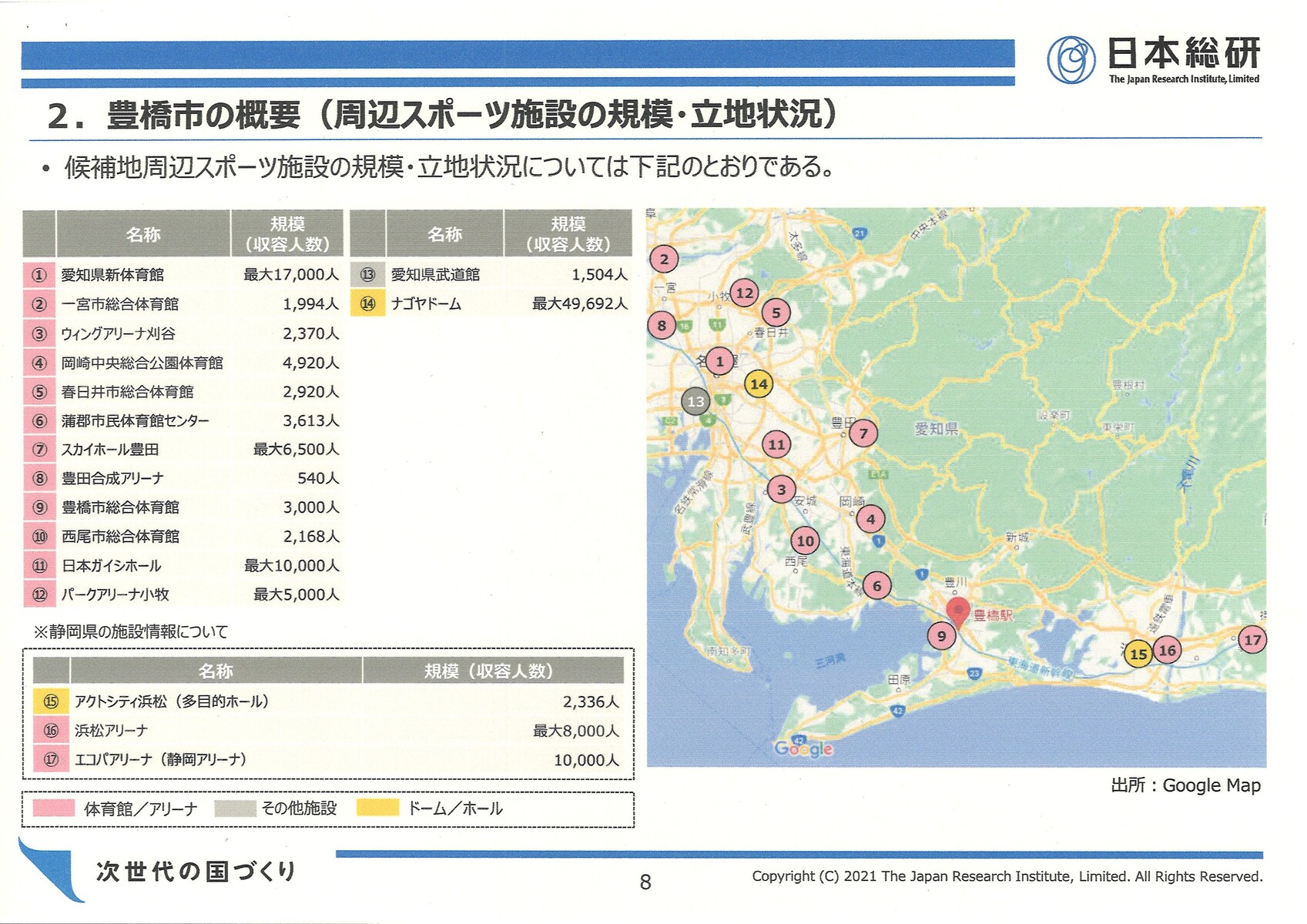This screenshot has height=924, width=1307.
Task: Click the 愛知県 label on the map
Action: pyautogui.click(x=937, y=429)
